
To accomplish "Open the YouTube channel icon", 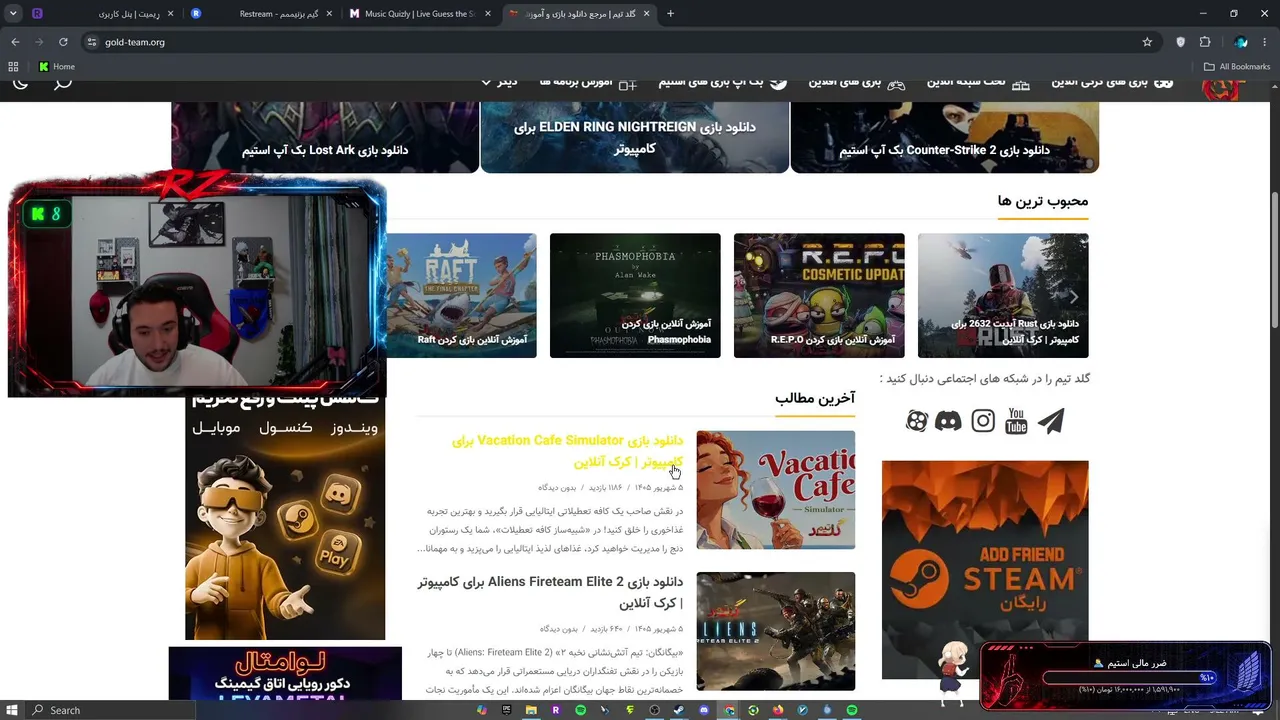I will click(x=1016, y=421).
